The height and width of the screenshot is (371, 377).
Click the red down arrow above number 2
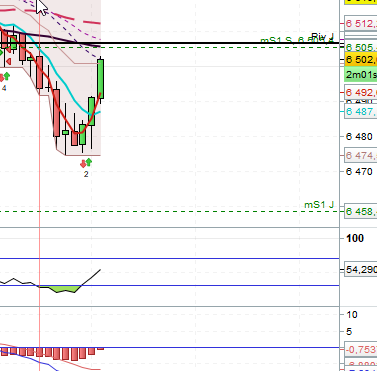pyautogui.click(x=83, y=164)
